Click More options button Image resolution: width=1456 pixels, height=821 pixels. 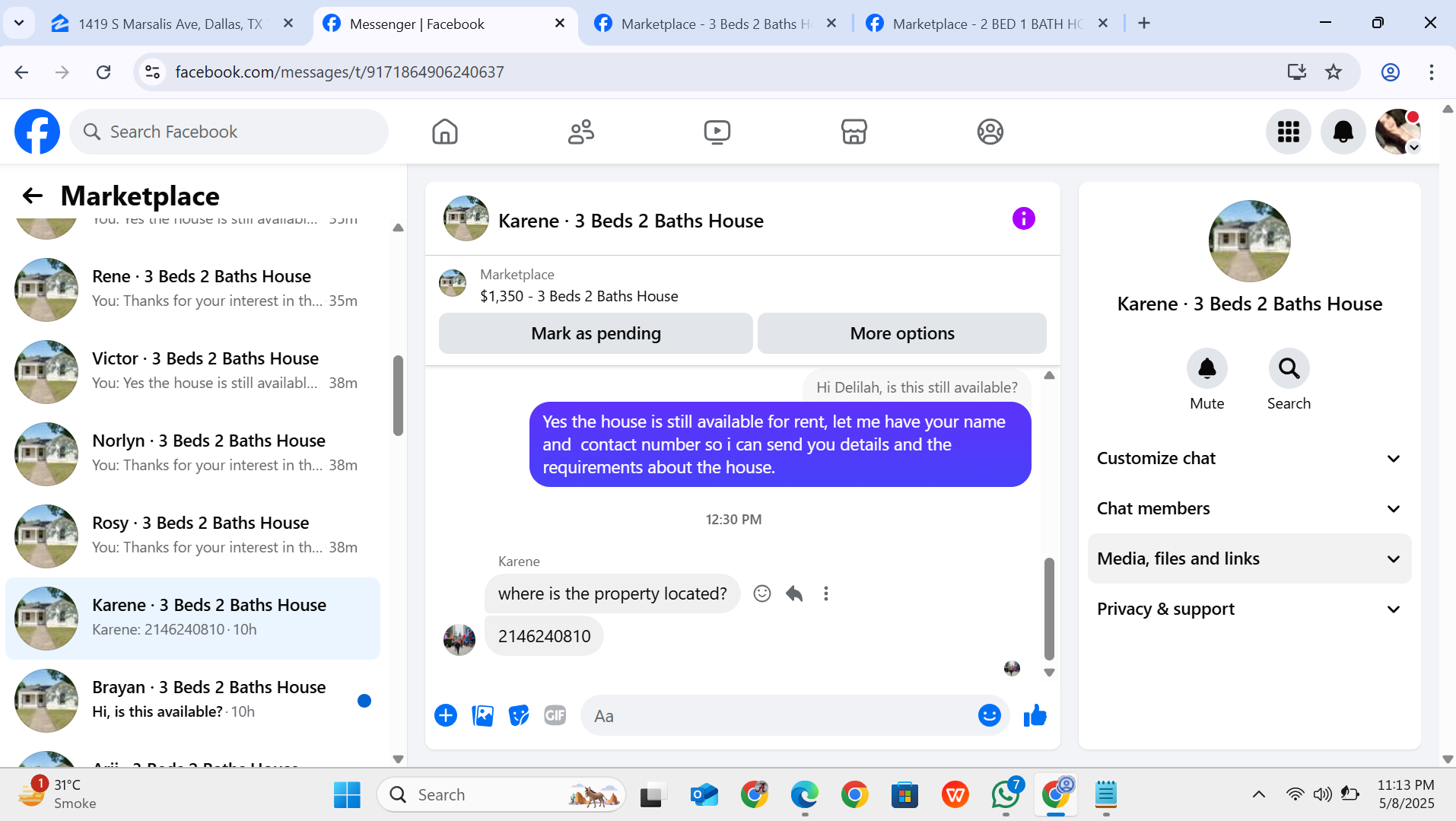point(902,333)
